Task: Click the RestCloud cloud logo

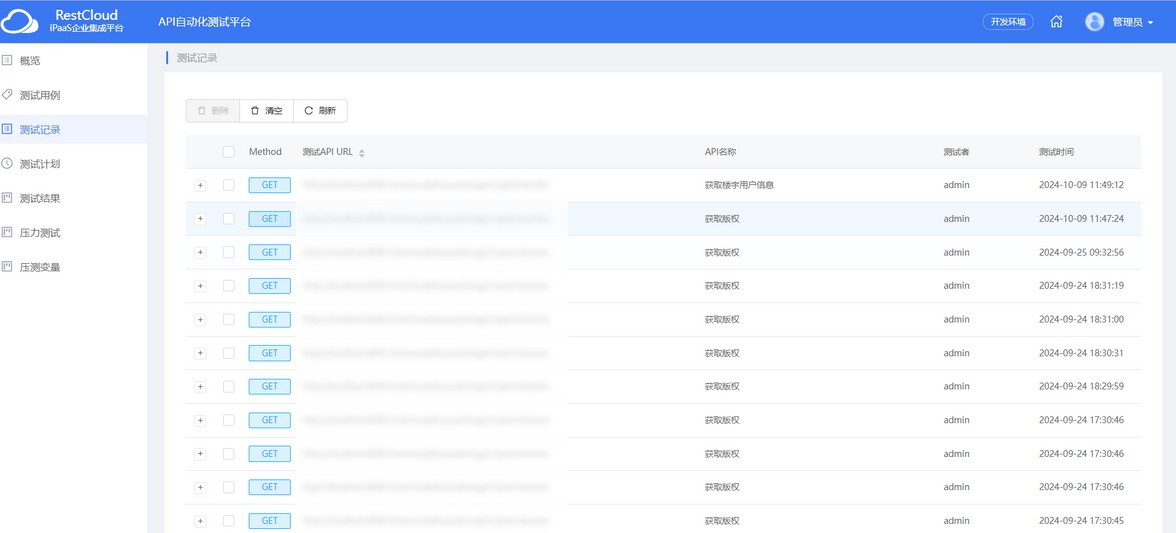Action: tap(20, 21)
